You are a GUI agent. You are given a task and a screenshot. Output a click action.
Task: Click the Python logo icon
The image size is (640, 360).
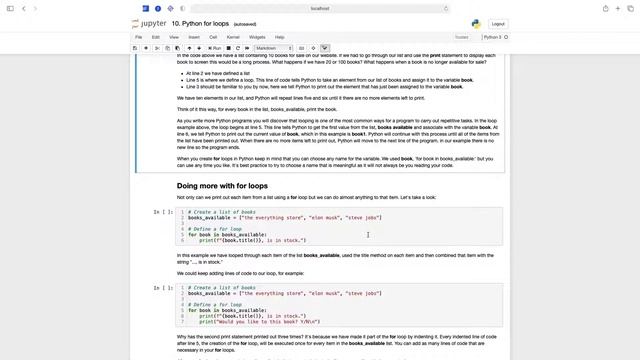(476, 24)
